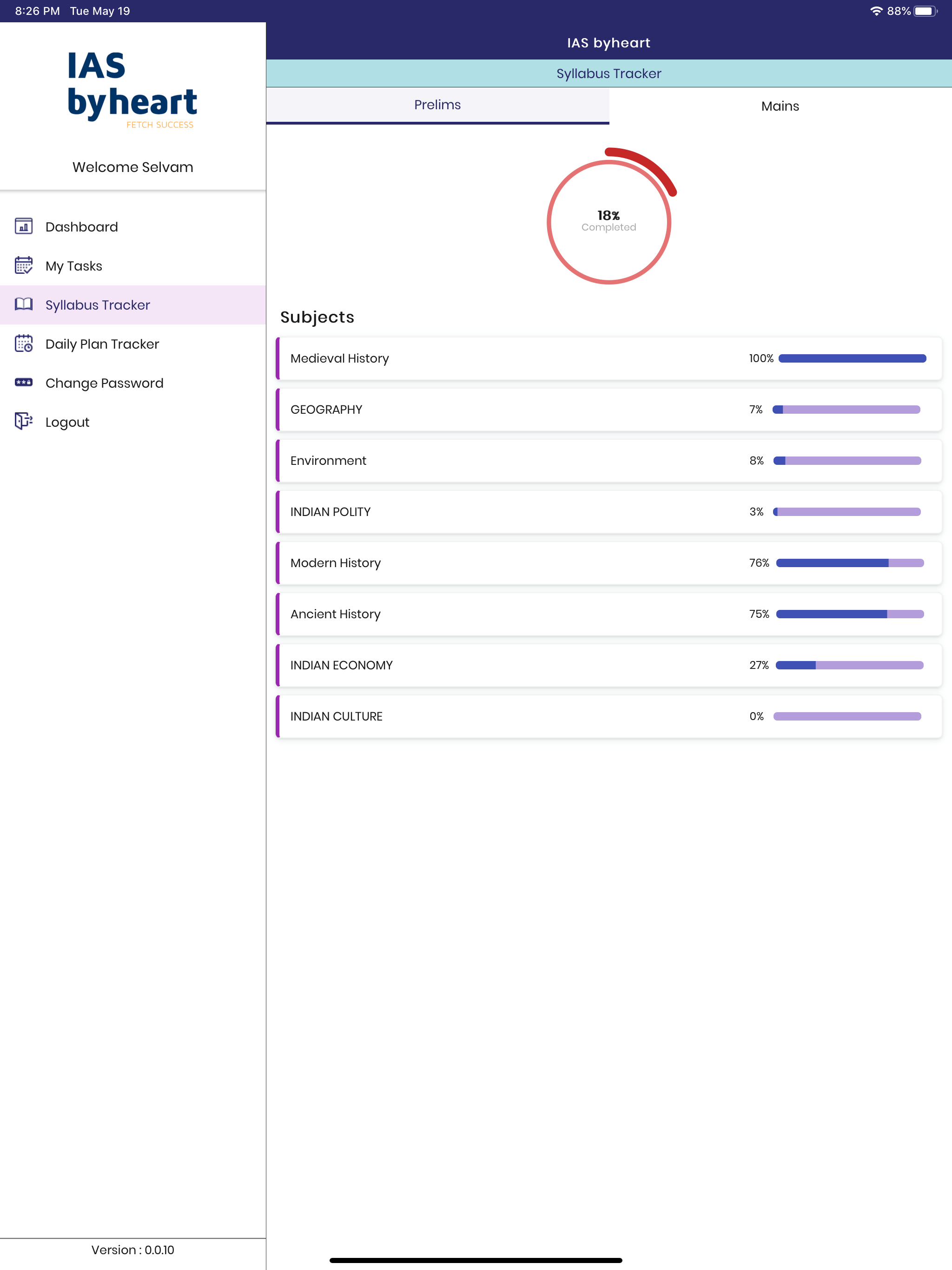The width and height of the screenshot is (952, 1270).
Task: Click the Change Password key icon
Action: 24,383
